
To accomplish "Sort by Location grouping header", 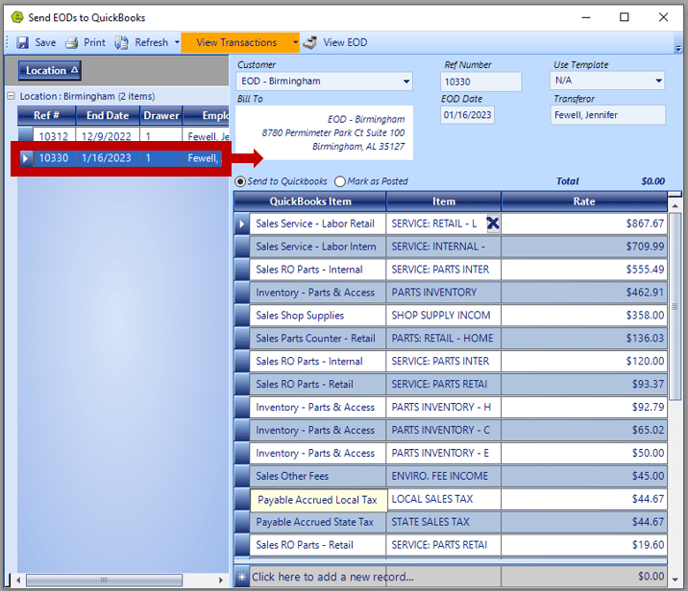I will 50,71.
